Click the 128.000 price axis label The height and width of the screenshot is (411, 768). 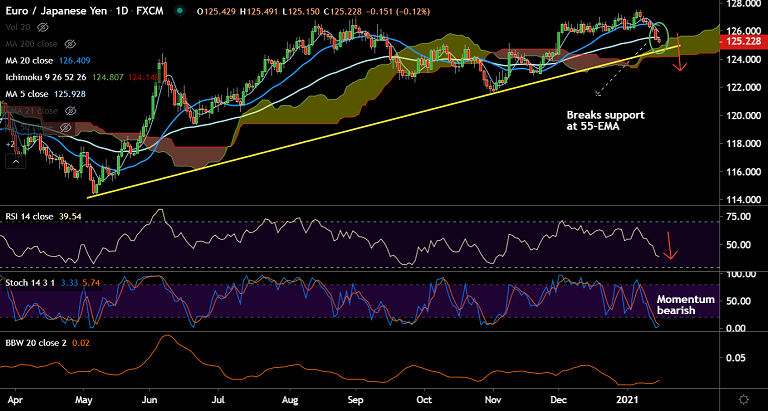[x=746, y=4]
